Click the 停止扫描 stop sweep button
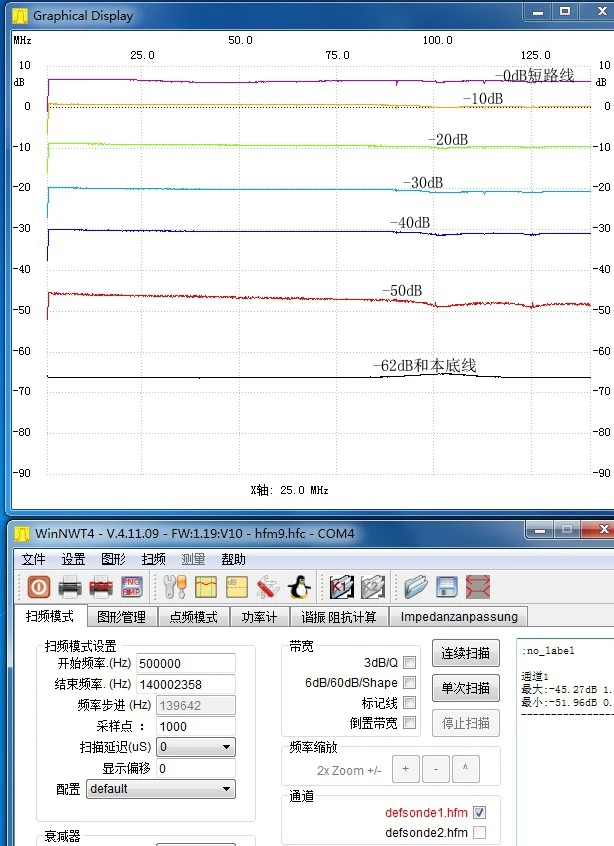The image size is (614, 846). [466, 723]
